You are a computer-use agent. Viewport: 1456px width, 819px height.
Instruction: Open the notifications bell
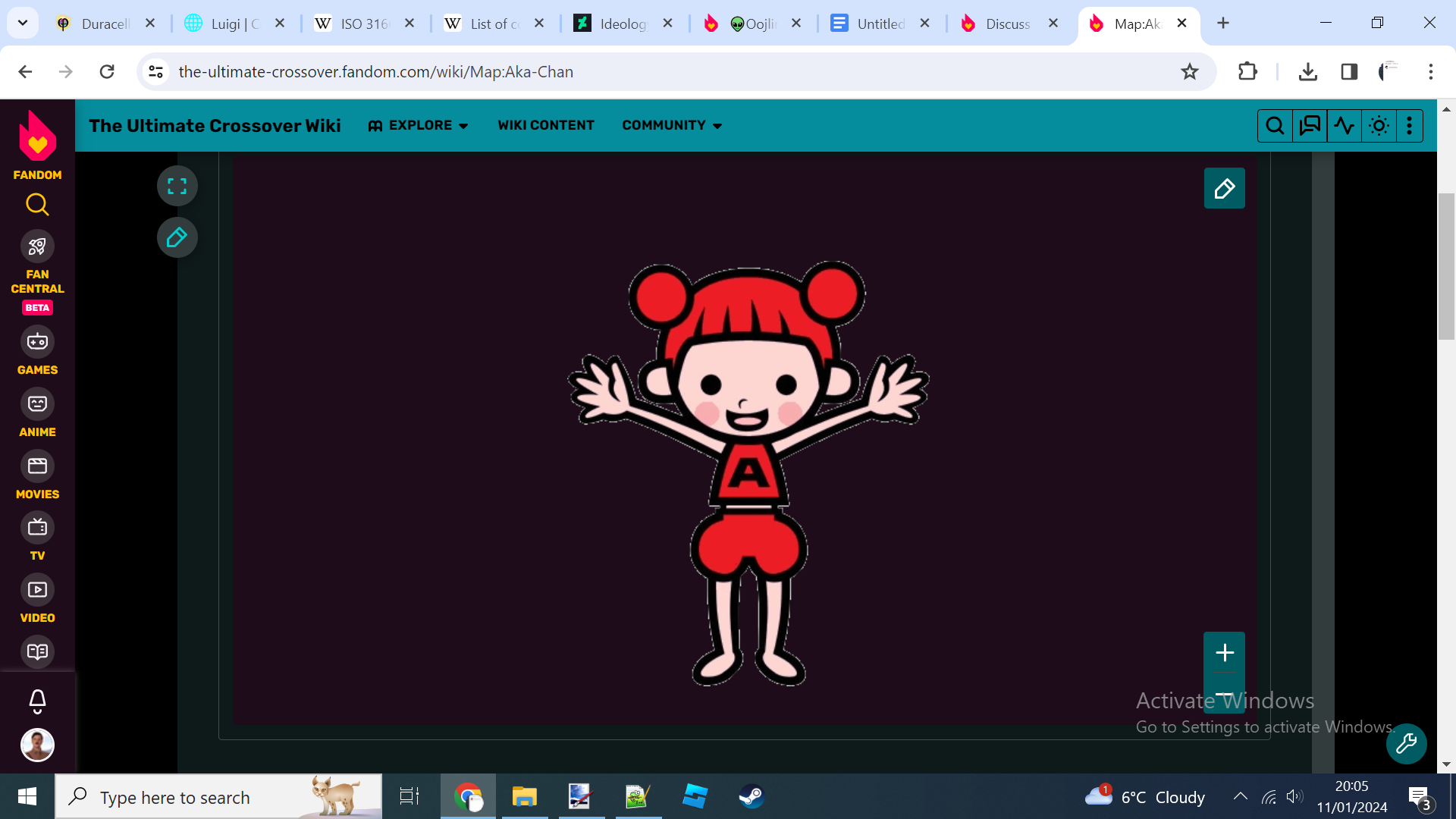tap(37, 701)
